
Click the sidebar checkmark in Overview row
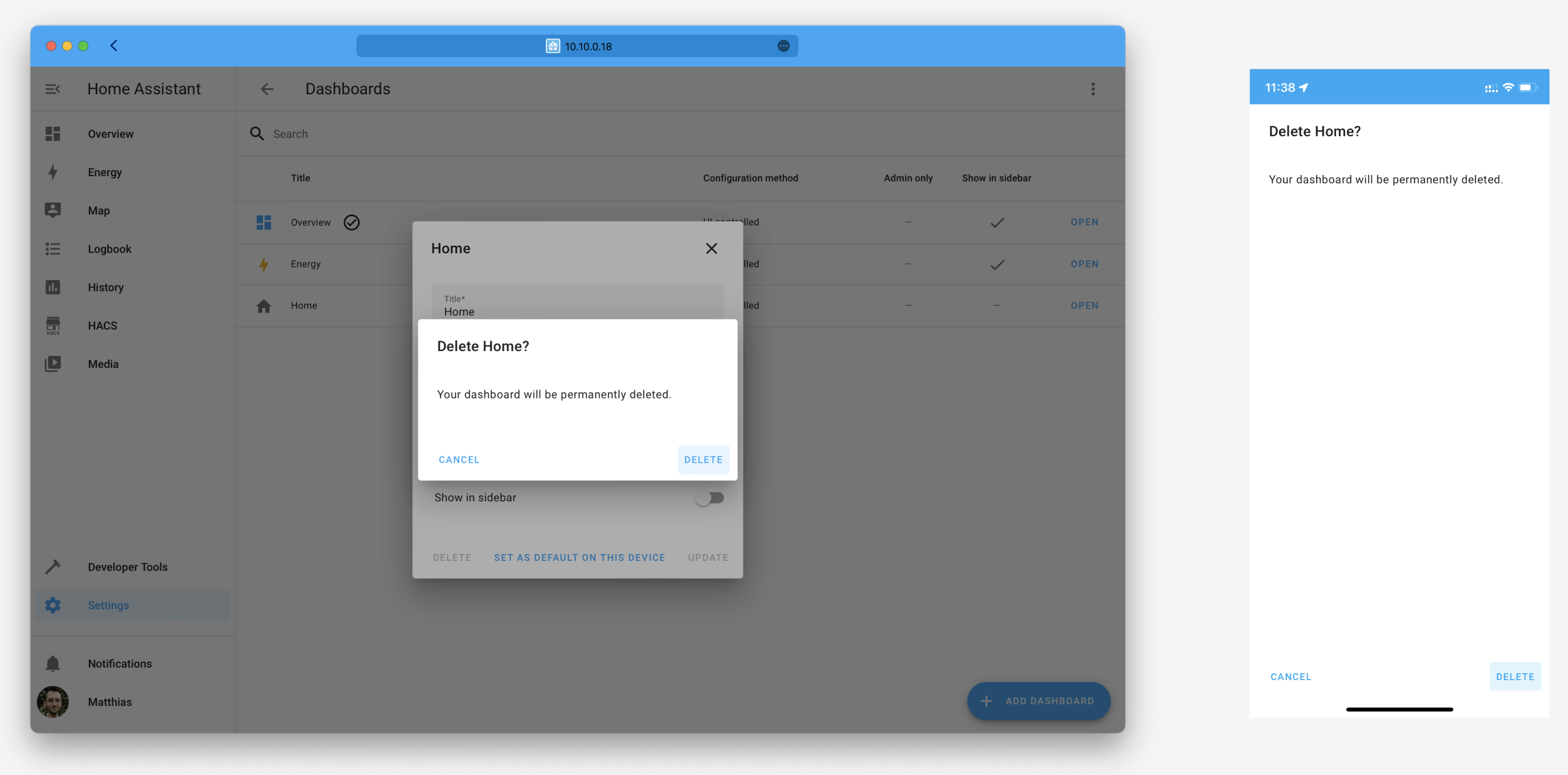coord(997,222)
